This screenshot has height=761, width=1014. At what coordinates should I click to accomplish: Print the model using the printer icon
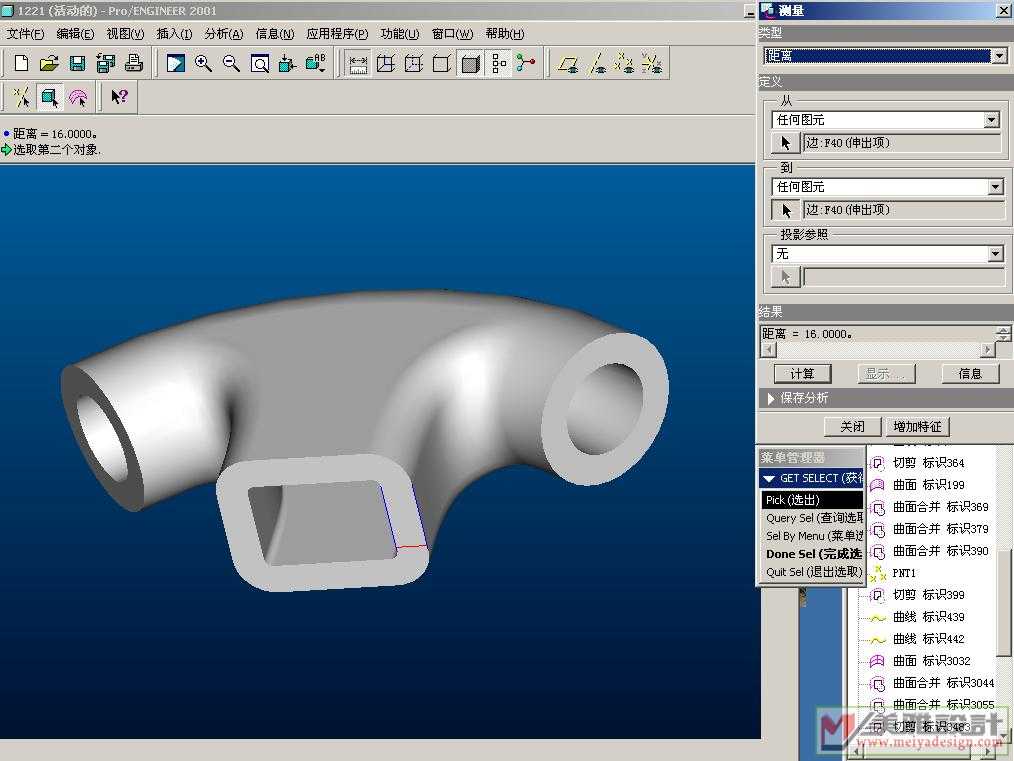click(133, 63)
